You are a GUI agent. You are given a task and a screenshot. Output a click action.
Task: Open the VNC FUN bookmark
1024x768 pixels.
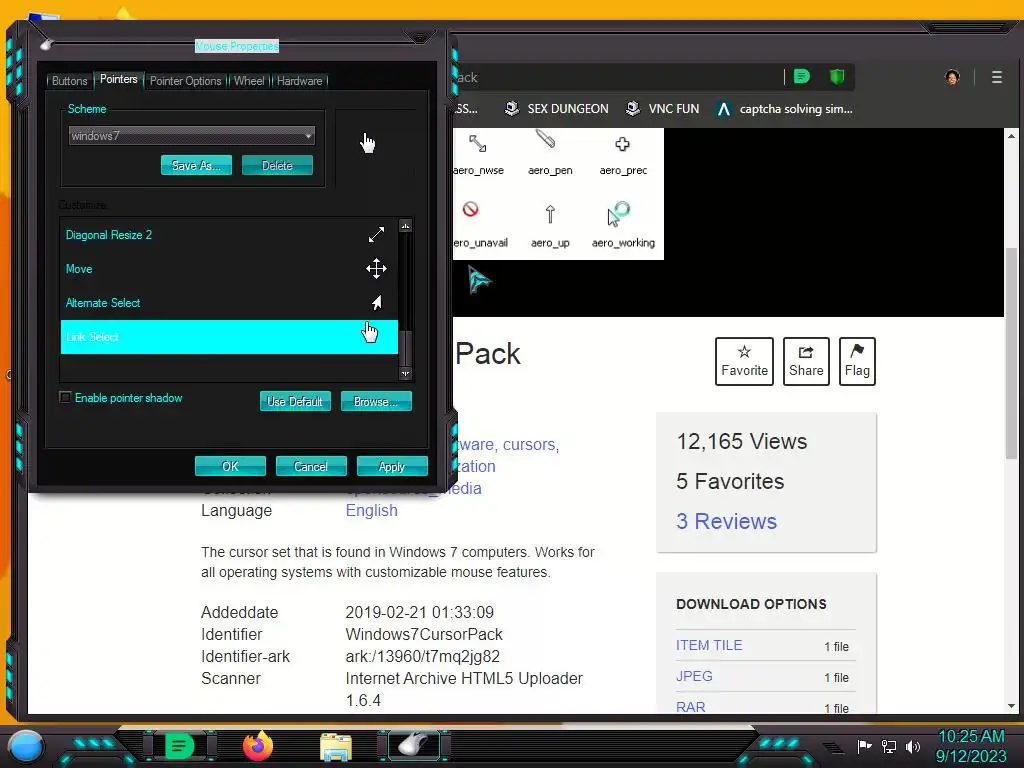662,108
